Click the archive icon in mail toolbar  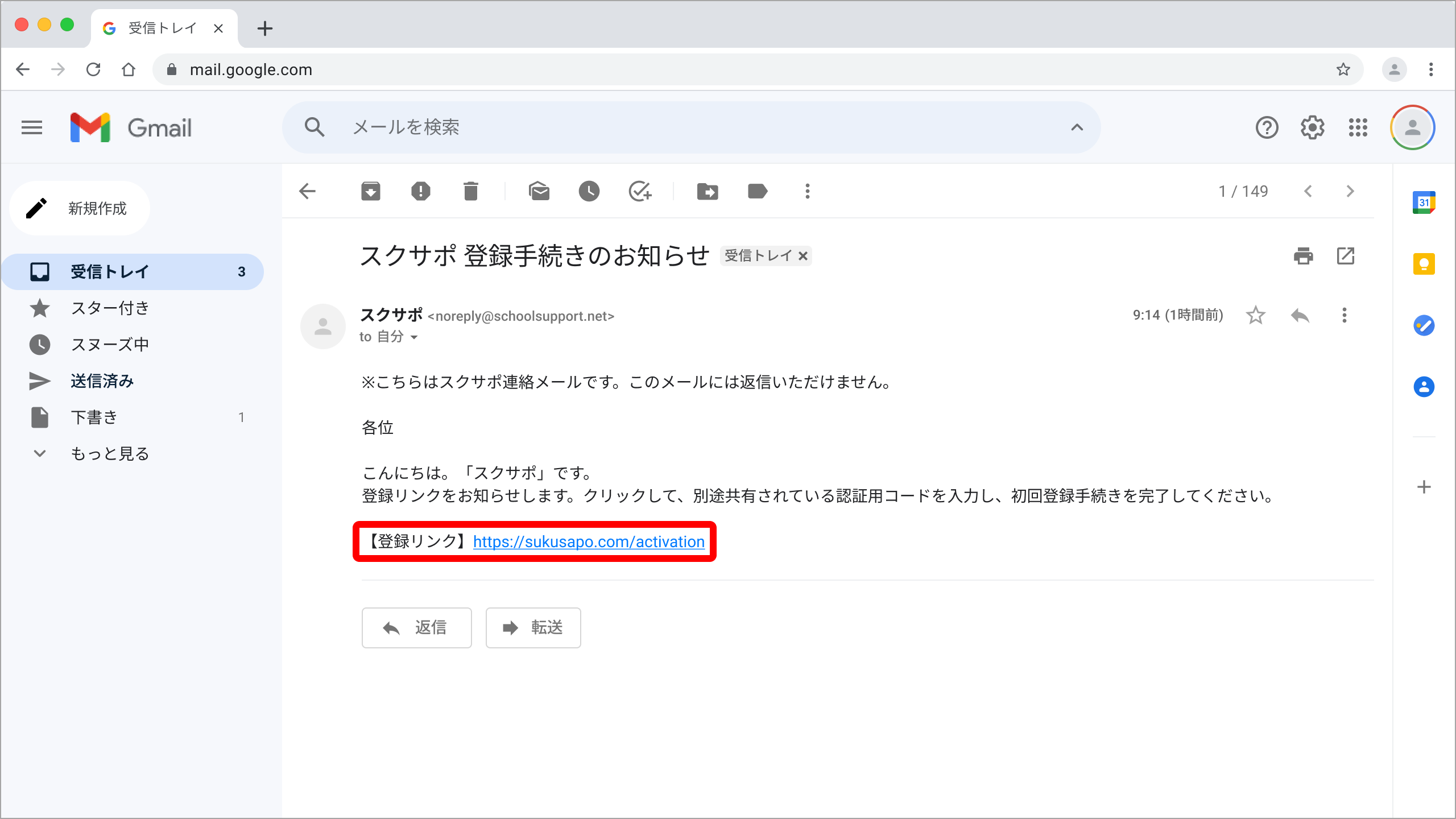[370, 191]
